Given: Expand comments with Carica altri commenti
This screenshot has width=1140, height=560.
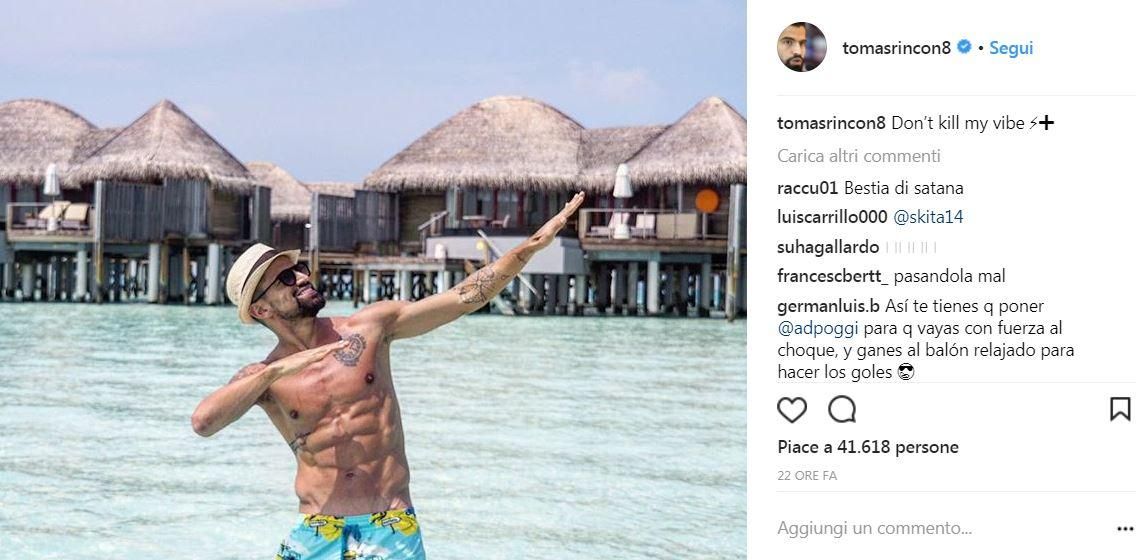Looking at the screenshot, I should (x=858, y=156).
